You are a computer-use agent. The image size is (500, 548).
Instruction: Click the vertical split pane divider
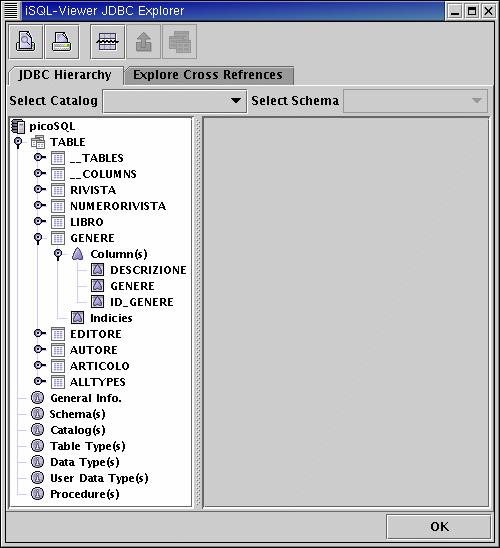click(198, 312)
